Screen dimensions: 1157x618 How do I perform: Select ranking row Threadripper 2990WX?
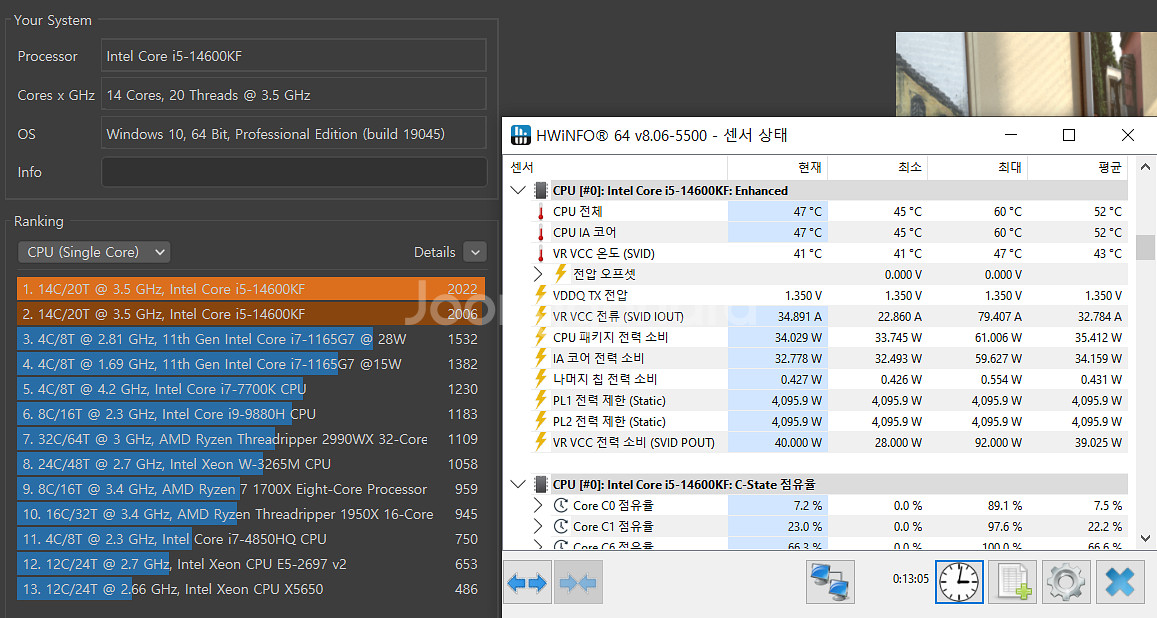(251, 440)
